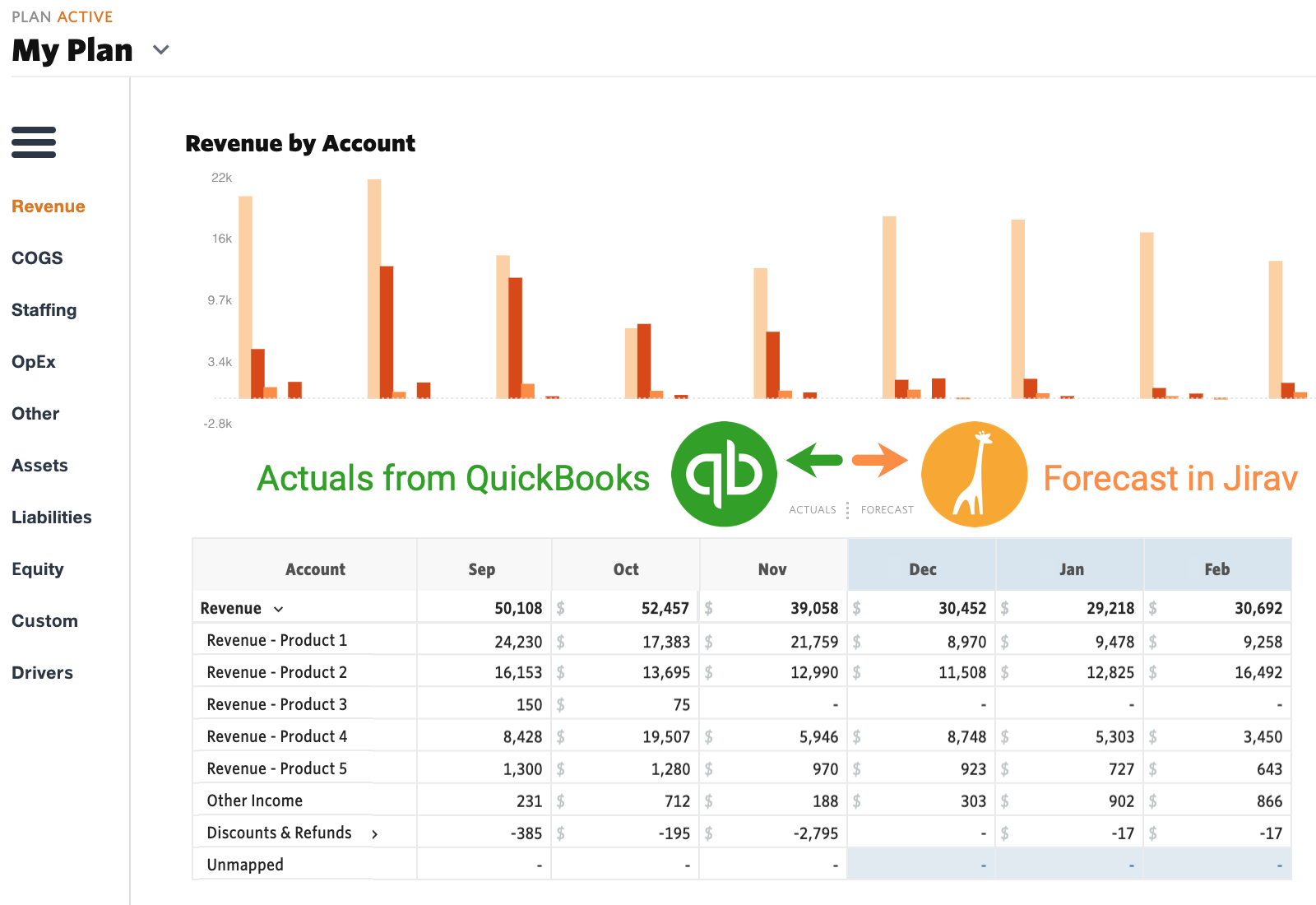The height and width of the screenshot is (905, 1316).
Task: Select the Revenue - Product 4 row
Action: click(276, 736)
